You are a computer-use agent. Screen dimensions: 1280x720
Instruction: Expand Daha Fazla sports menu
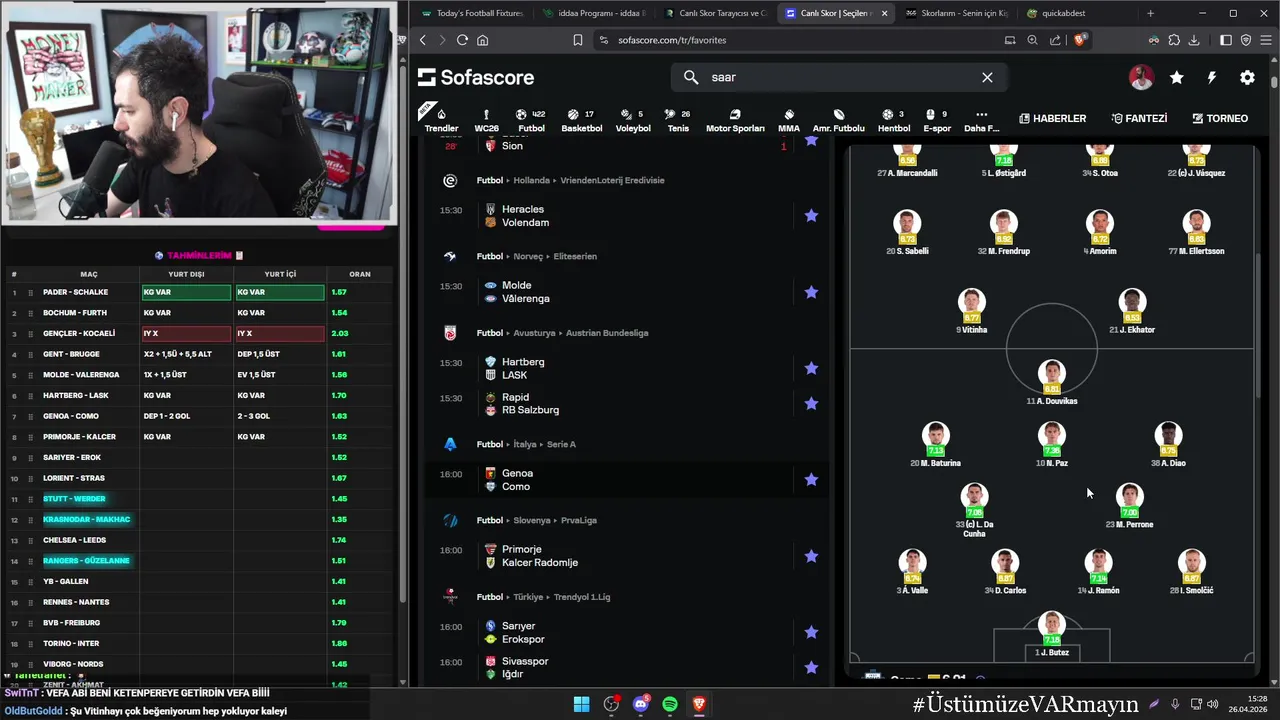[981, 120]
